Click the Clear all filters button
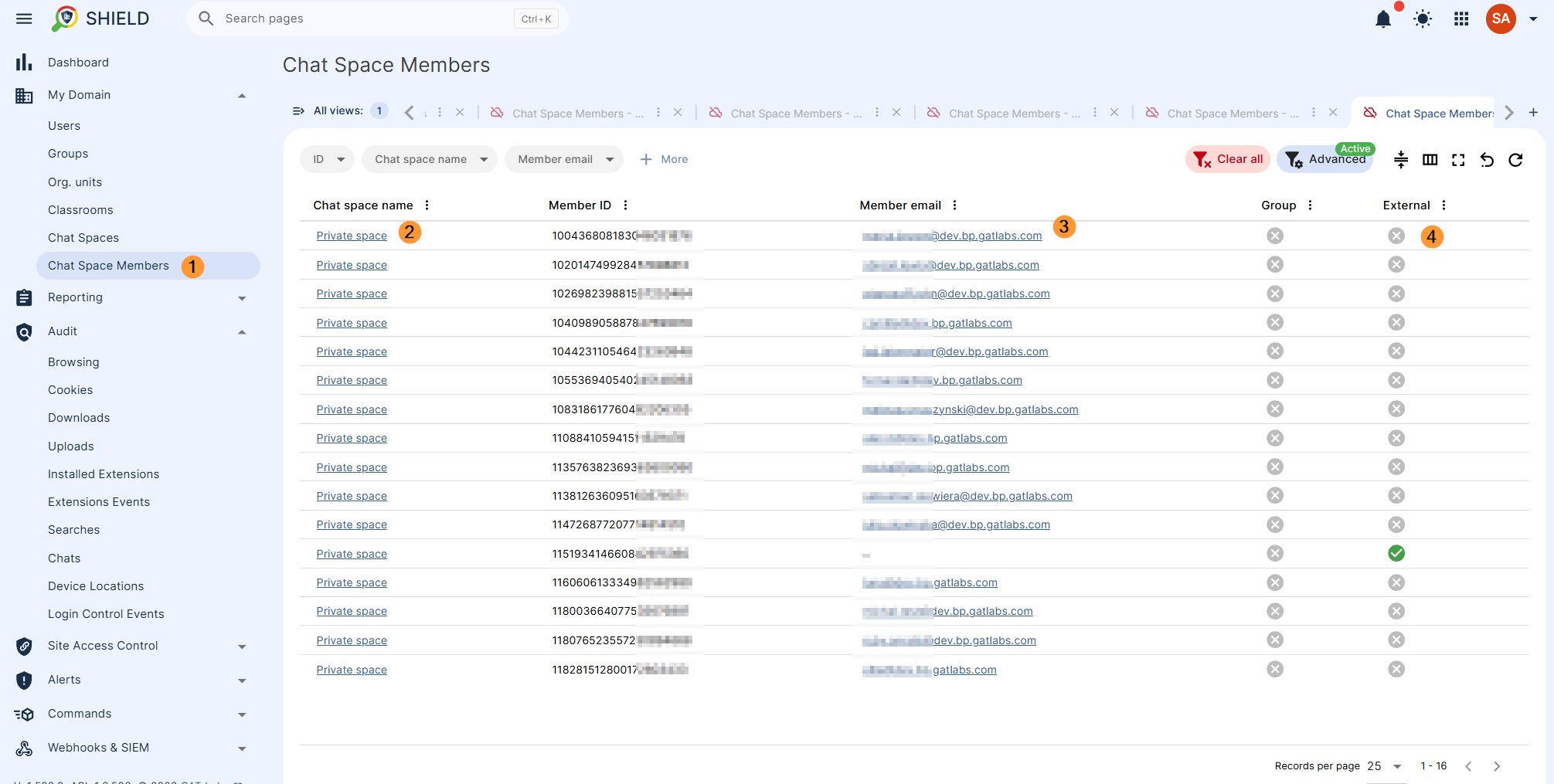The width and height of the screenshot is (1554, 784). pyautogui.click(x=1228, y=159)
